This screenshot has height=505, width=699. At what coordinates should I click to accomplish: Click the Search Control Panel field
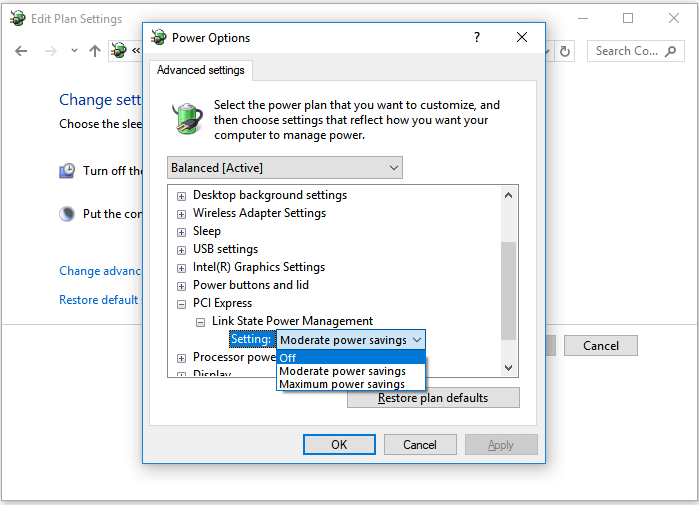626,51
